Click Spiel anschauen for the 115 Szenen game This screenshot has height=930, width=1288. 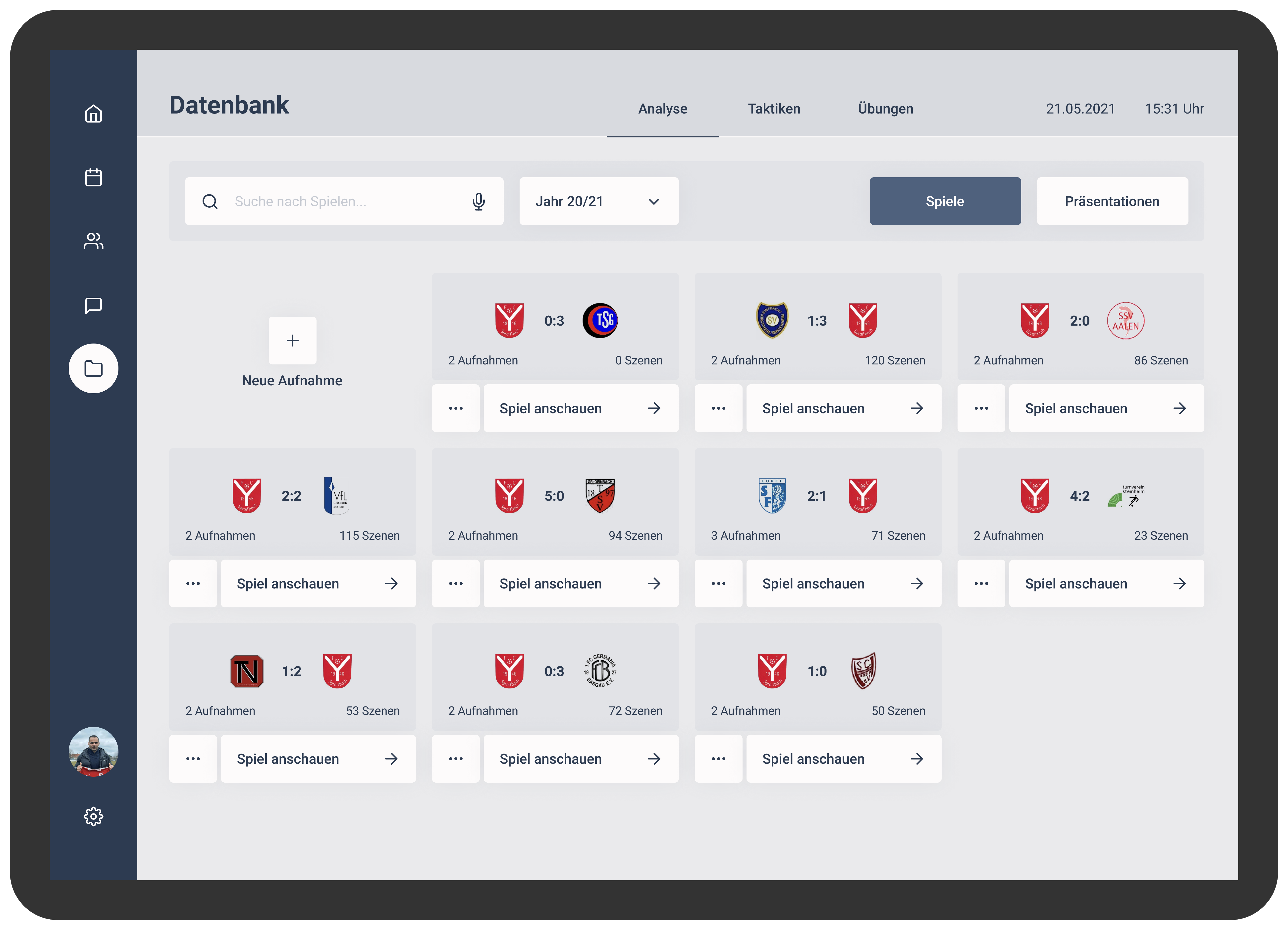[x=318, y=583]
